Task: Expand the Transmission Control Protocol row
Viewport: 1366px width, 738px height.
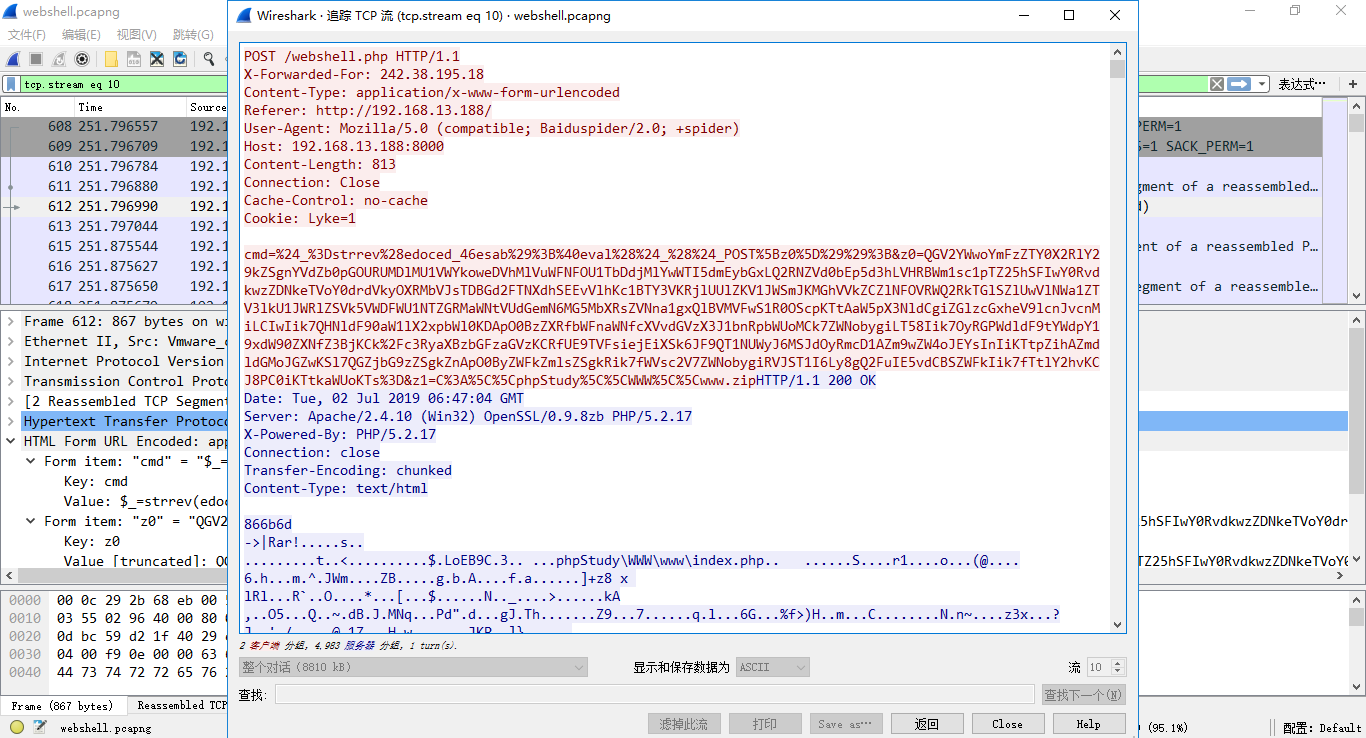Action: [x=11, y=381]
